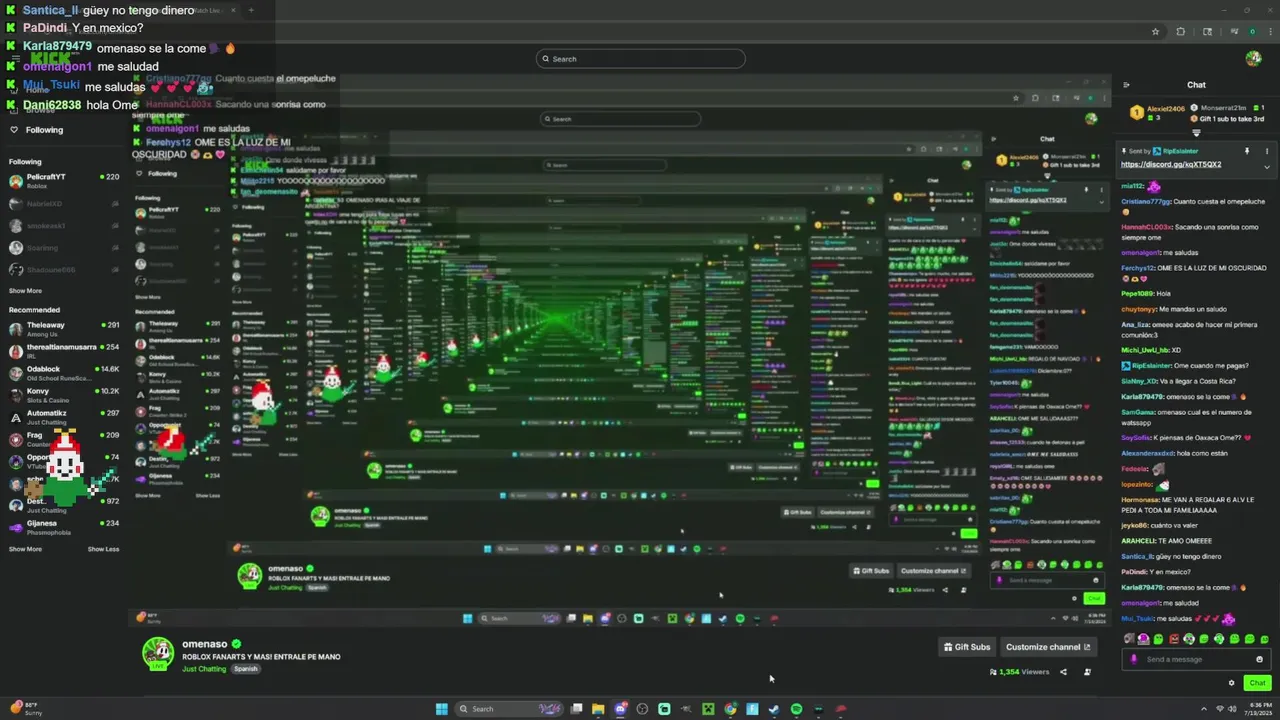The width and height of the screenshot is (1280, 720).
Task: Click the icon right of share icon
Action: click(1087, 672)
